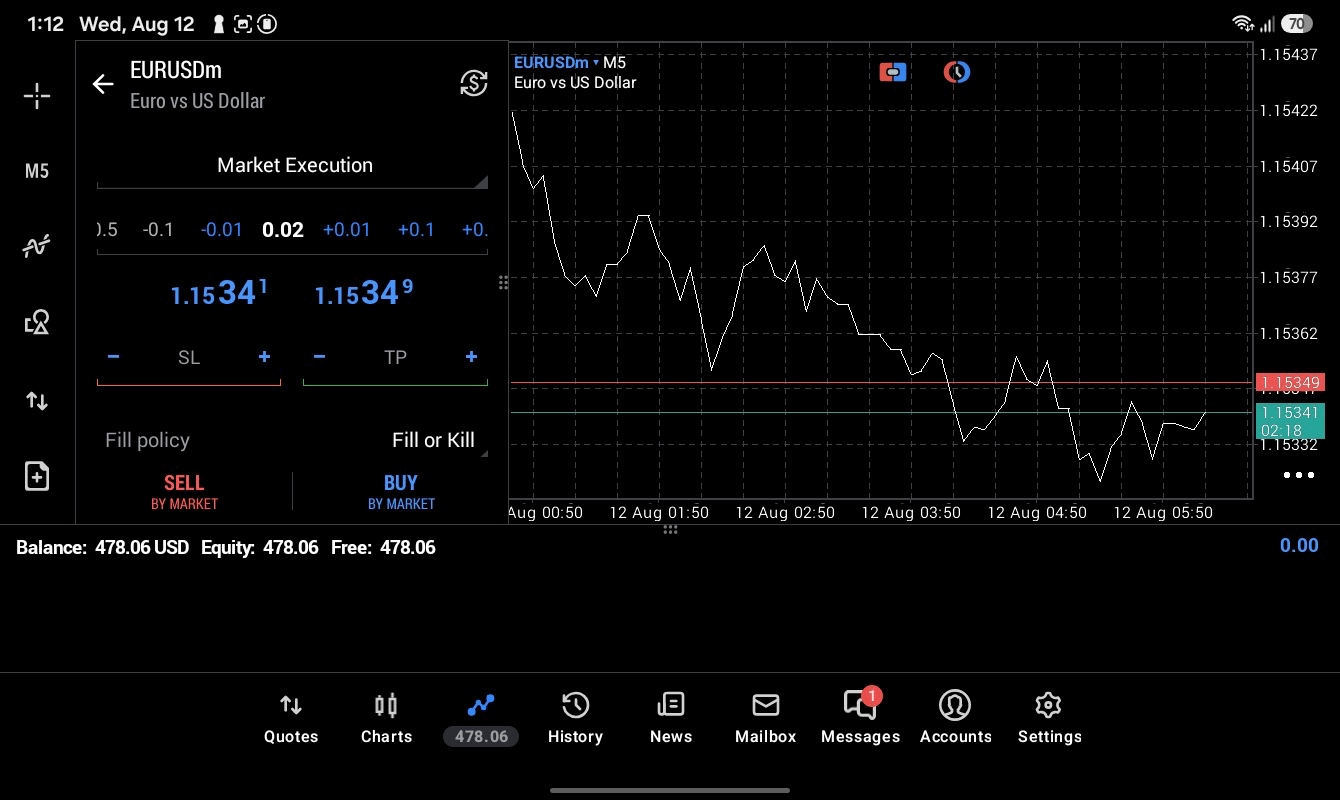
Task: Open the new order document icon
Action: 37,476
